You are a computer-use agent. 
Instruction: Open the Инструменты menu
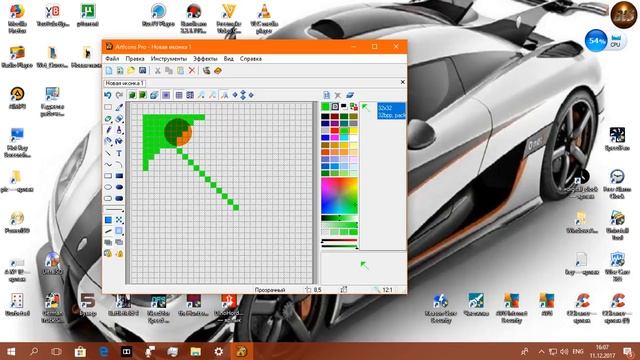coord(169,59)
